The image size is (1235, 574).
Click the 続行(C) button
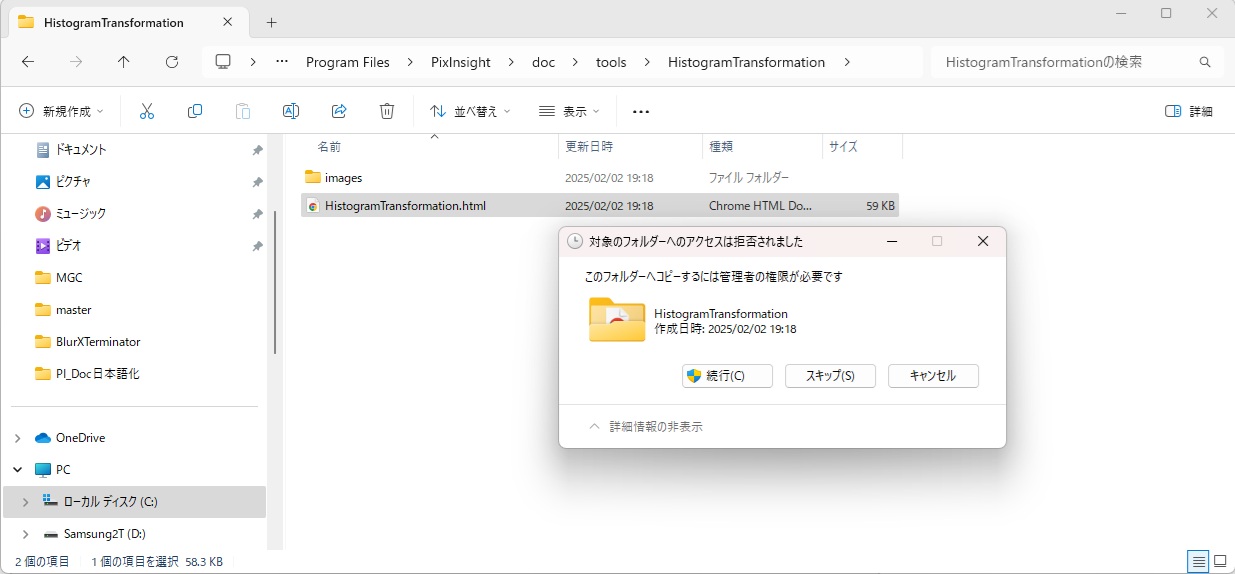[x=727, y=376]
